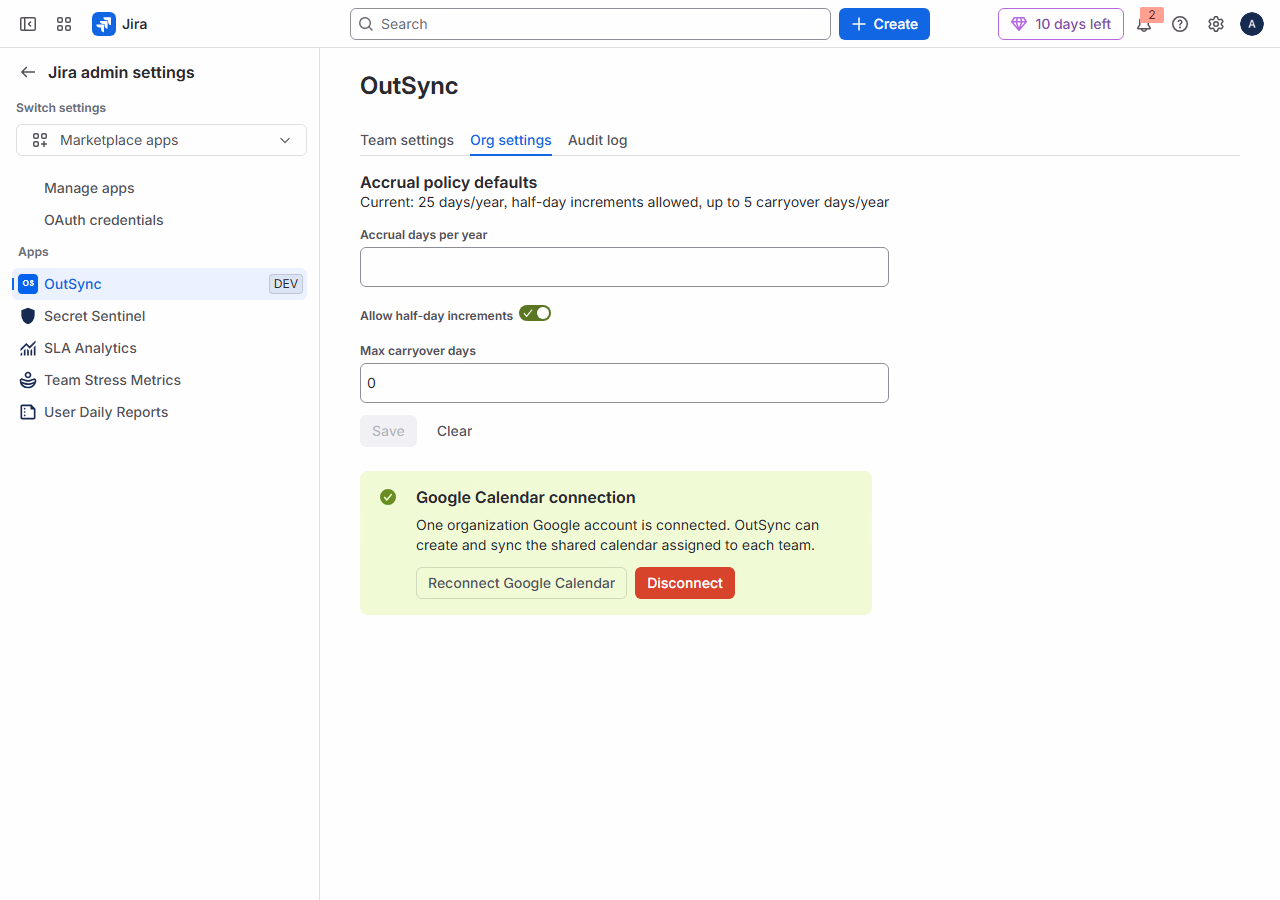Select OutSync app in sidebar
This screenshot has height=900, width=1280.
(x=159, y=284)
